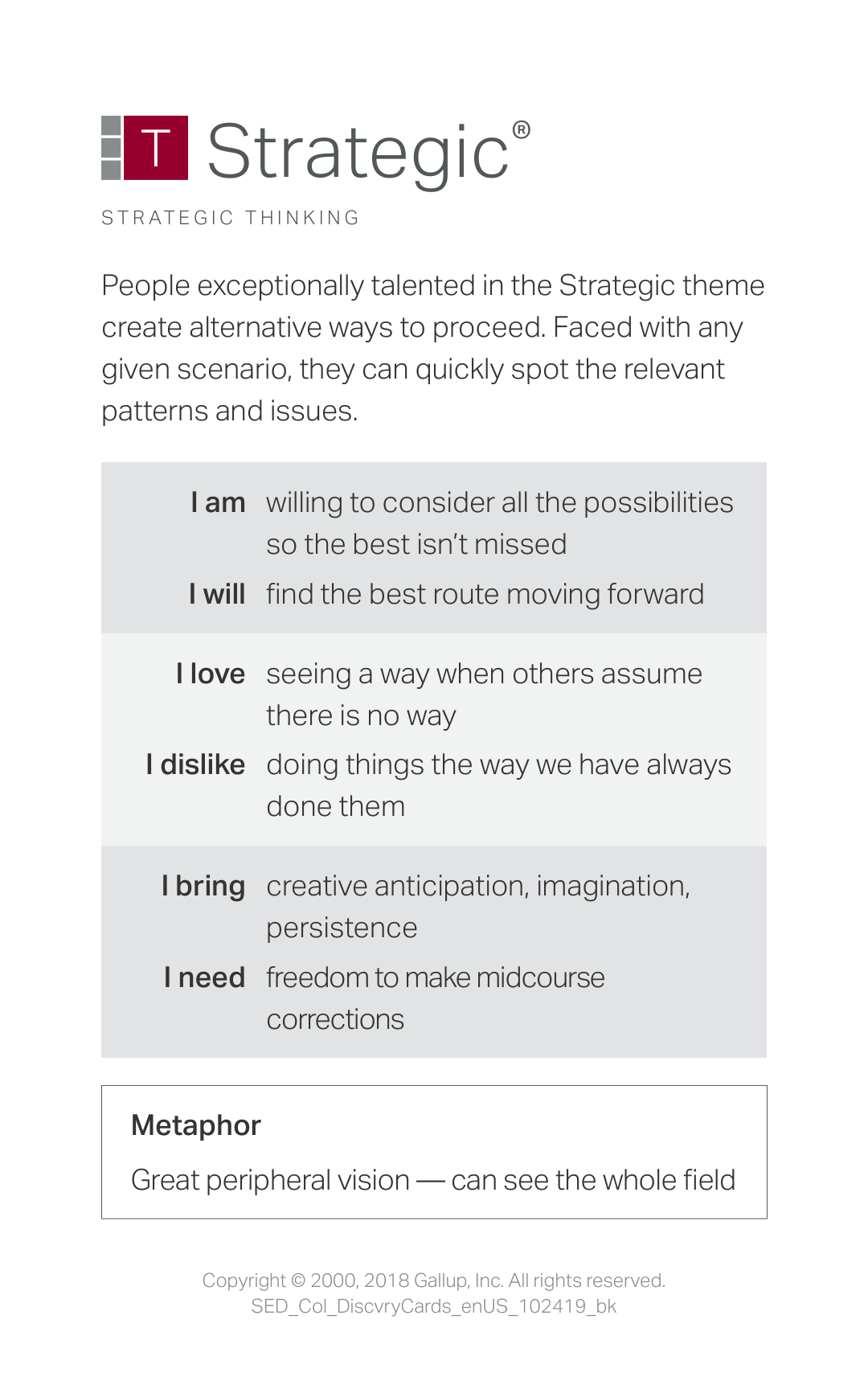Select the "I will" label
The width and height of the screenshot is (868, 1389).
pos(217,594)
